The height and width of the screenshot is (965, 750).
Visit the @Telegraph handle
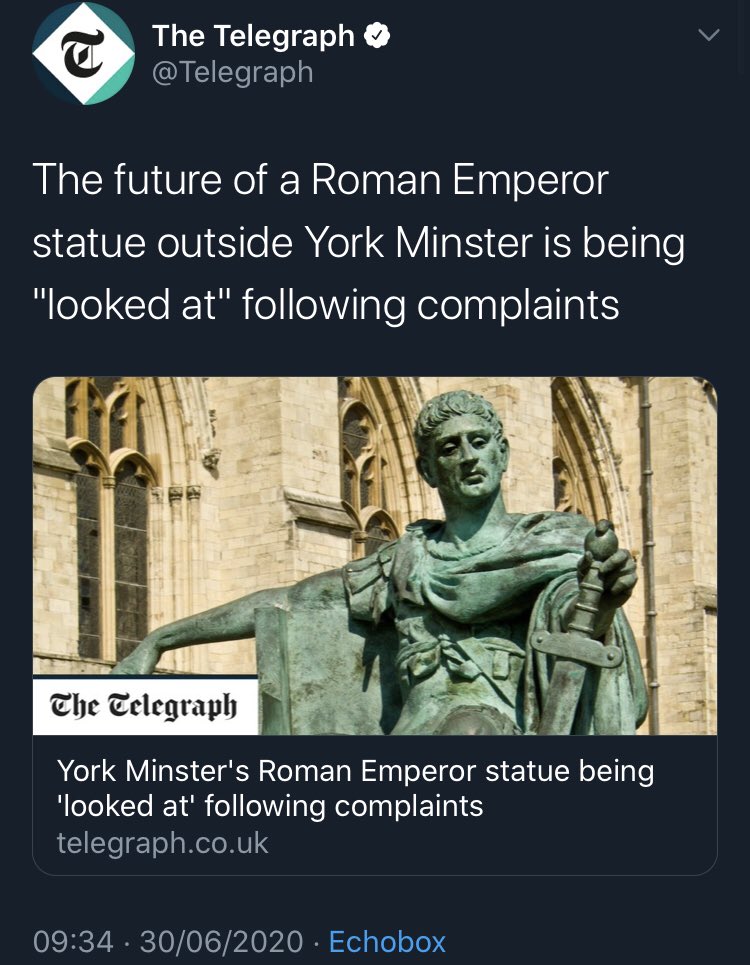233,73
